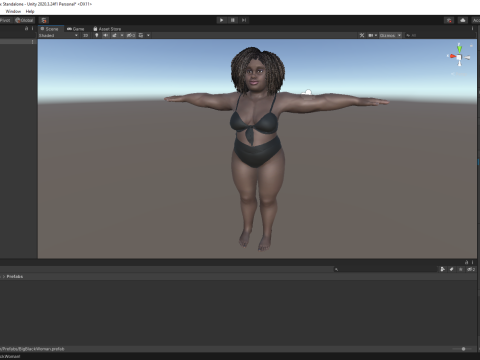
Task: Open cloud services with the cloud icon
Action: pyautogui.click(x=463, y=20)
